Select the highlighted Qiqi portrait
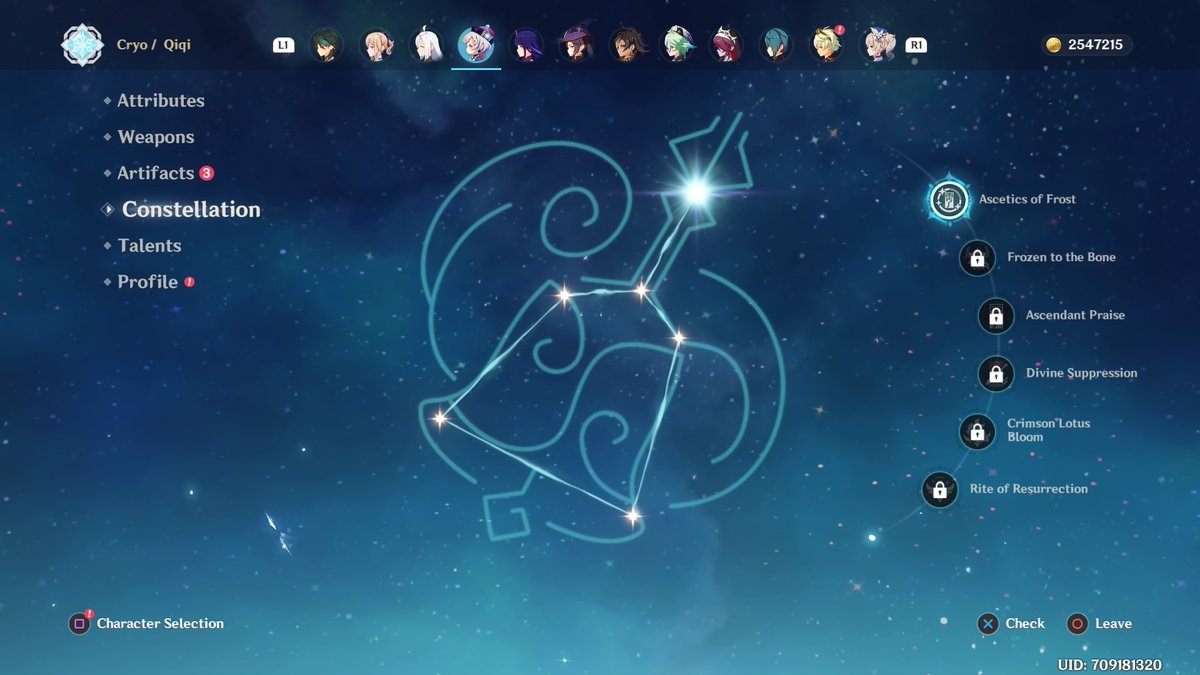 point(476,45)
